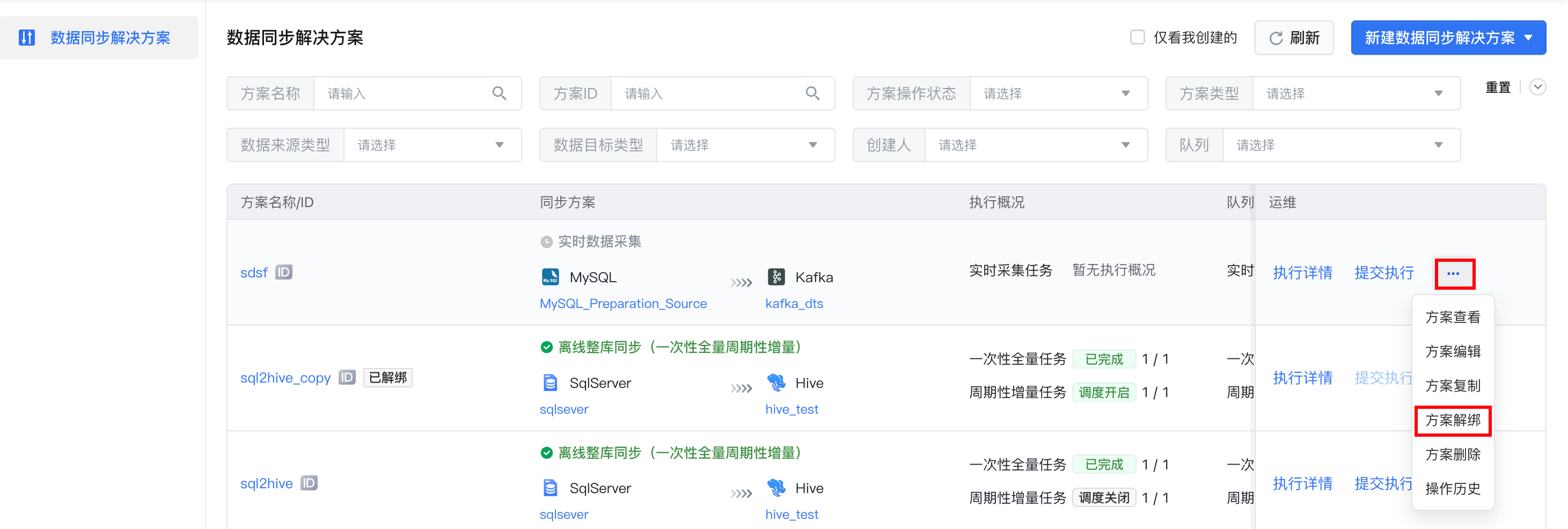1568x529 pixels.
Task: Open the sql2hive solution link
Action: [x=267, y=483]
